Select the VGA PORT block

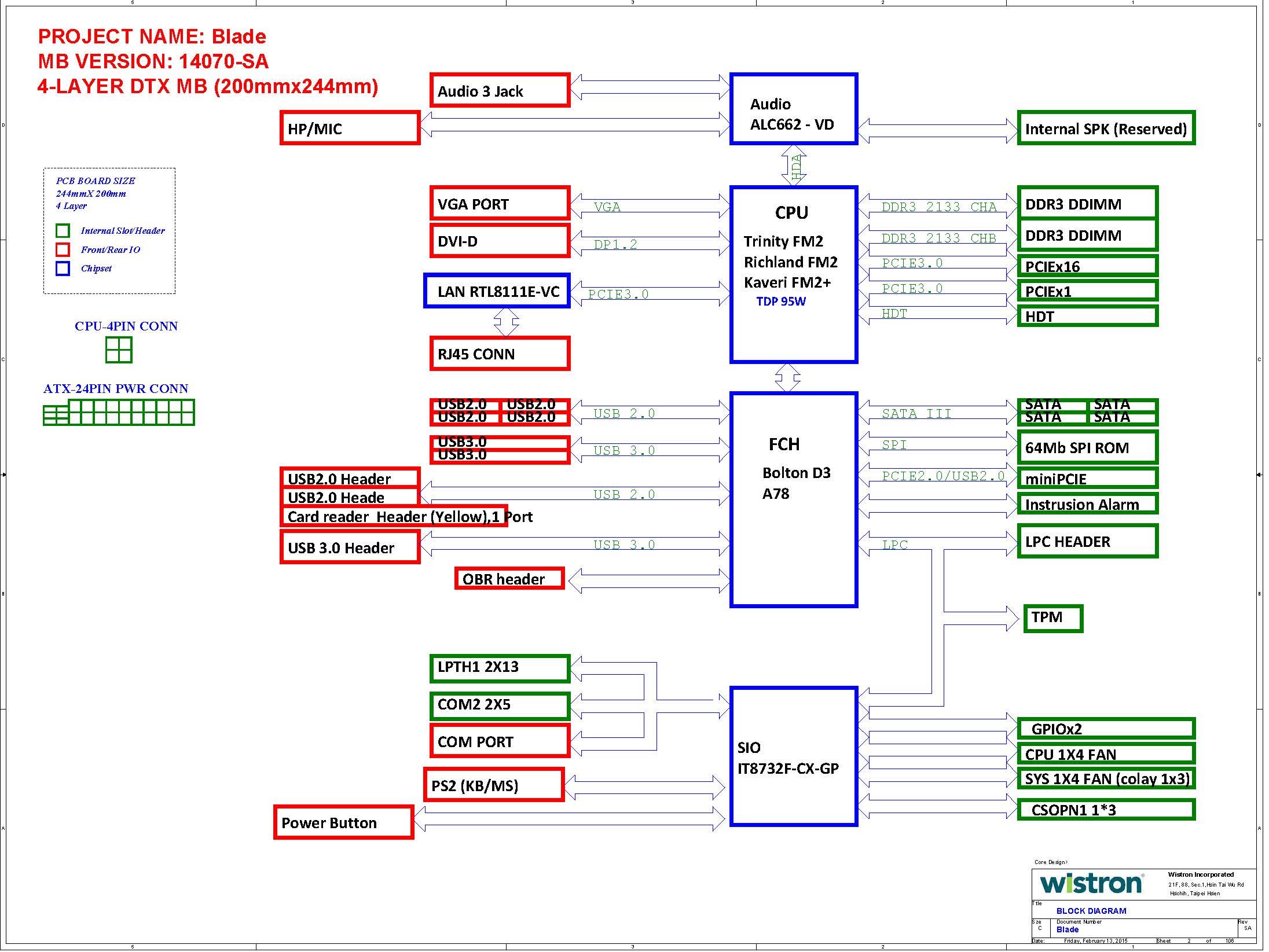click(x=500, y=203)
